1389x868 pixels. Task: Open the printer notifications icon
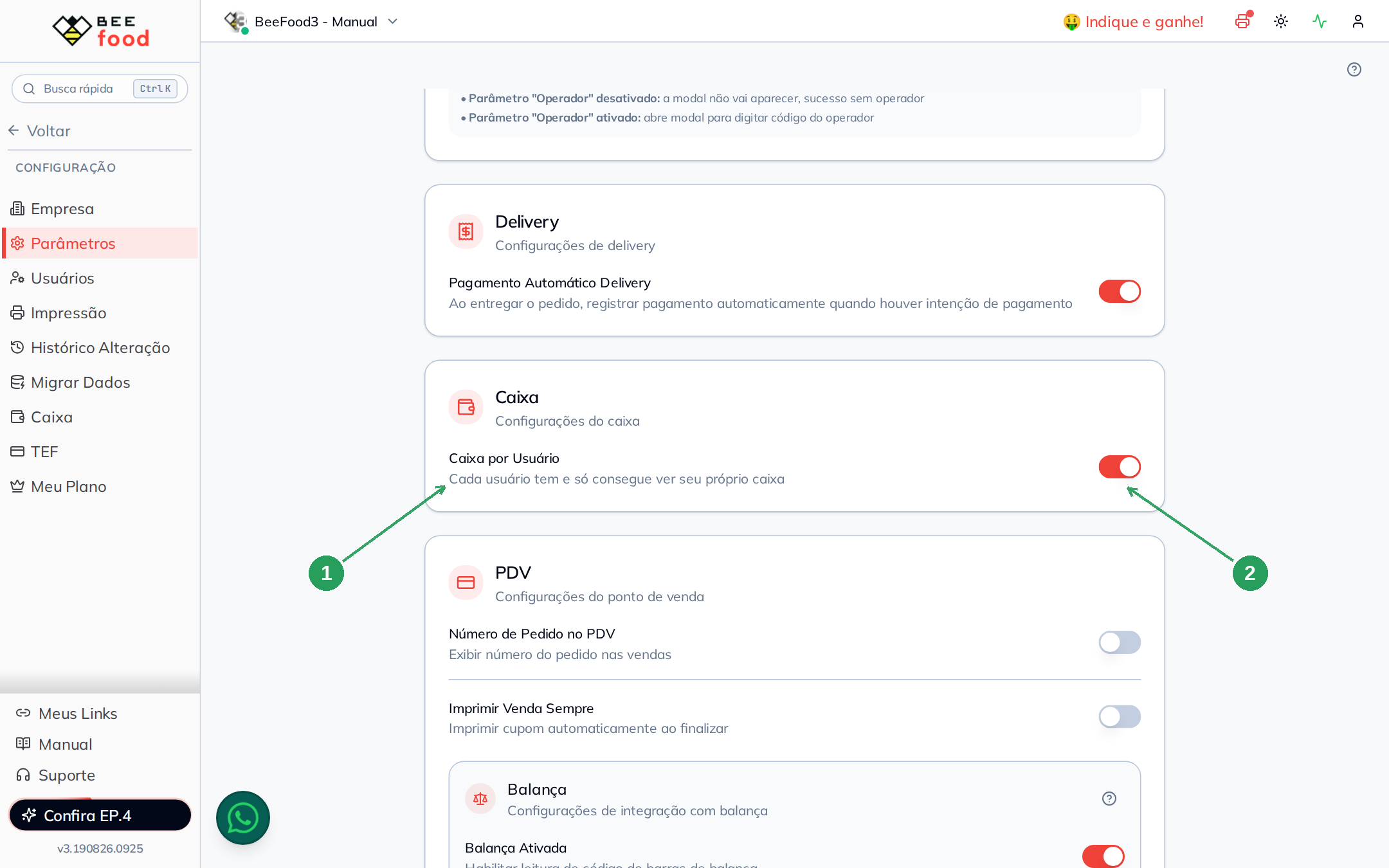click(x=1242, y=21)
